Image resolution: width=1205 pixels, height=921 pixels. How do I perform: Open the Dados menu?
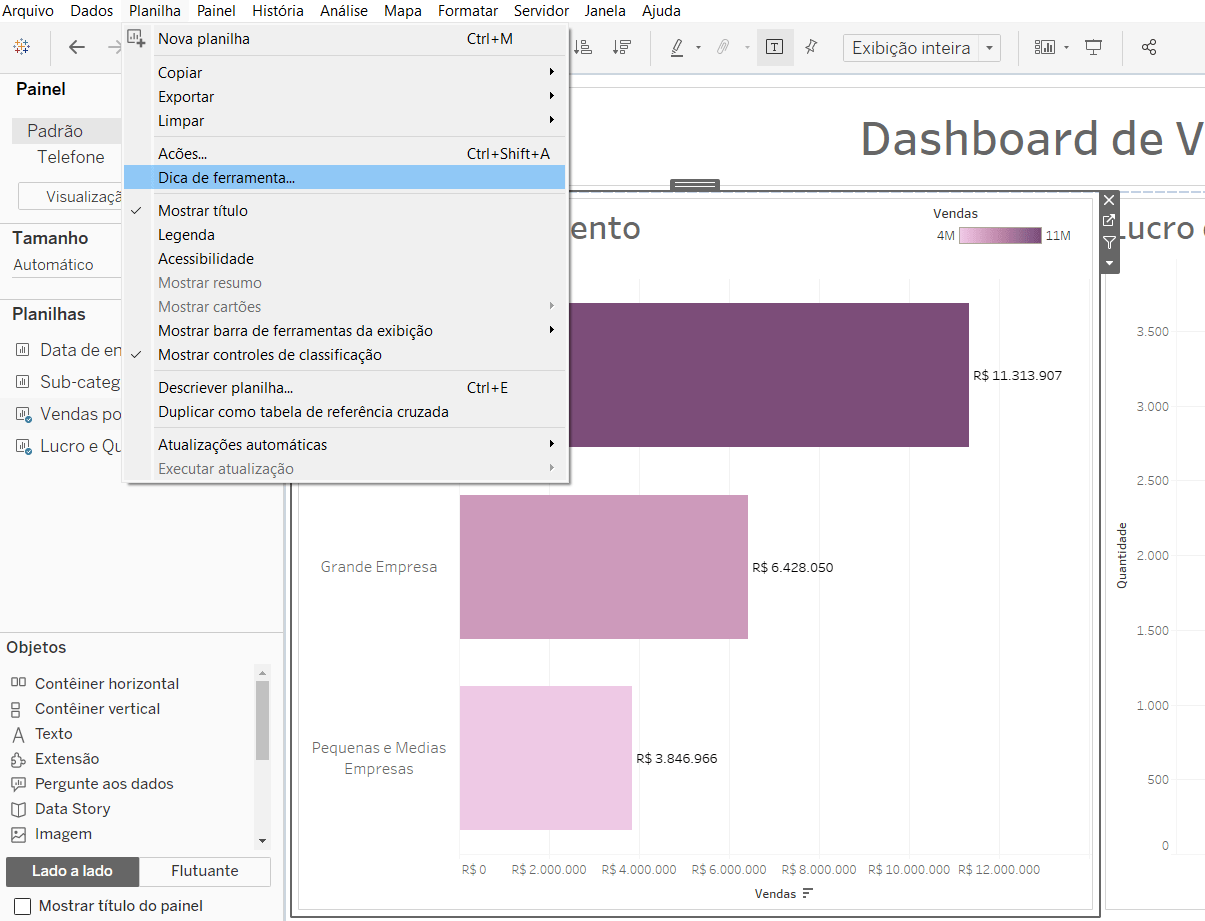coord(92,11)
